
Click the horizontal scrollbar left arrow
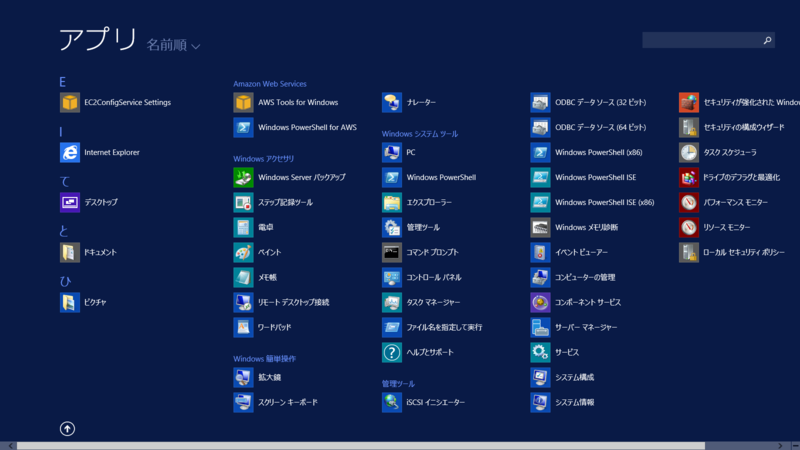click(10, 446)
